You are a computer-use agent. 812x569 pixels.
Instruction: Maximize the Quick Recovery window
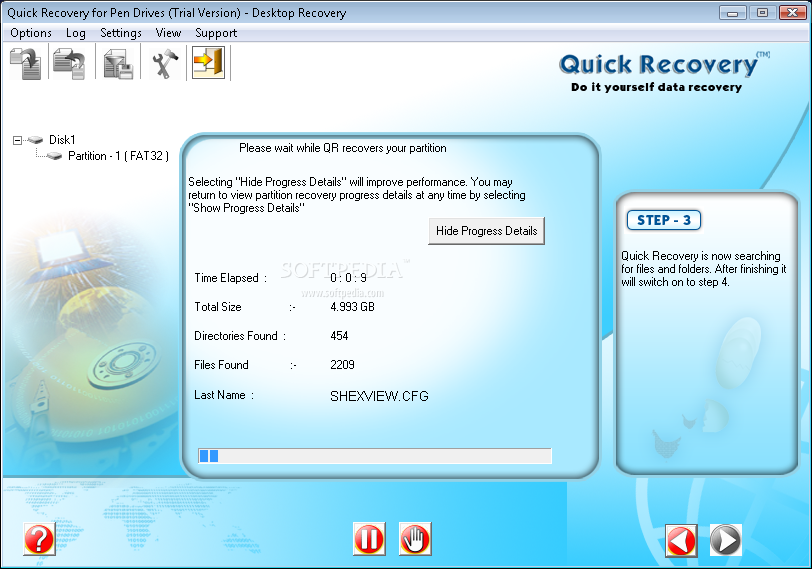tap(762, 12)
